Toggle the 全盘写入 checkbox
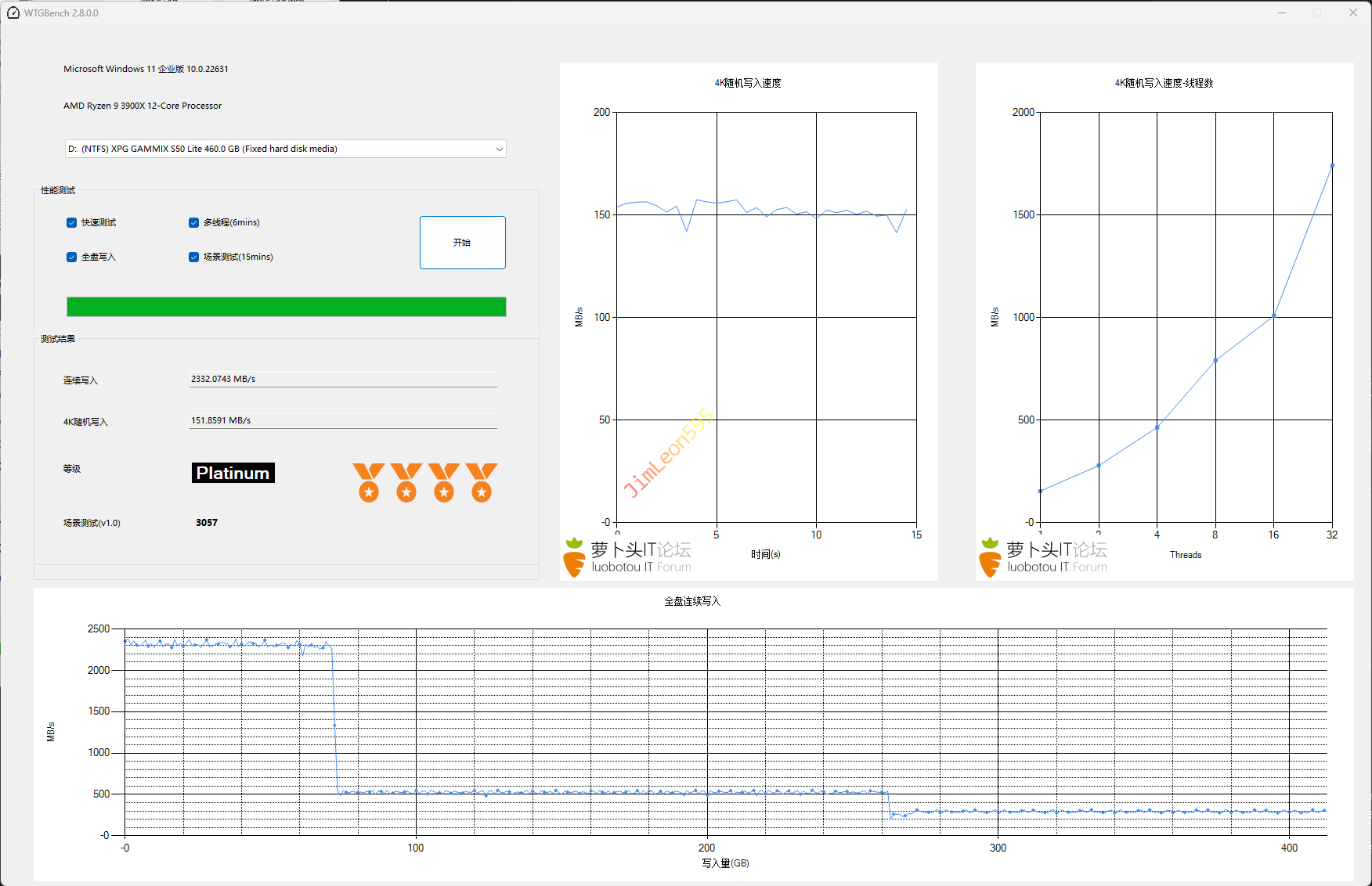1372x886 pixels. (72, 258)
